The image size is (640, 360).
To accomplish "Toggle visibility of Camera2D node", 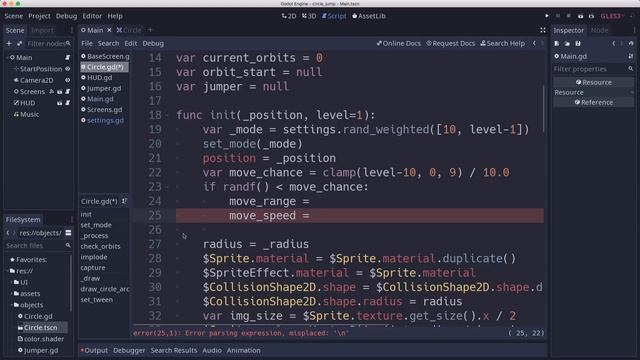I will point(68,80).
